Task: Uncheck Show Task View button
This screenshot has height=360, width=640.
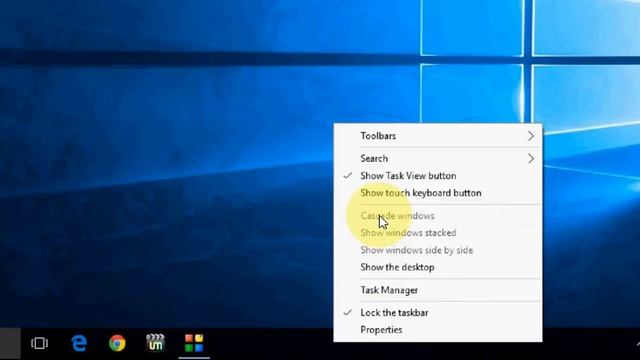Action: coord(438,176)
